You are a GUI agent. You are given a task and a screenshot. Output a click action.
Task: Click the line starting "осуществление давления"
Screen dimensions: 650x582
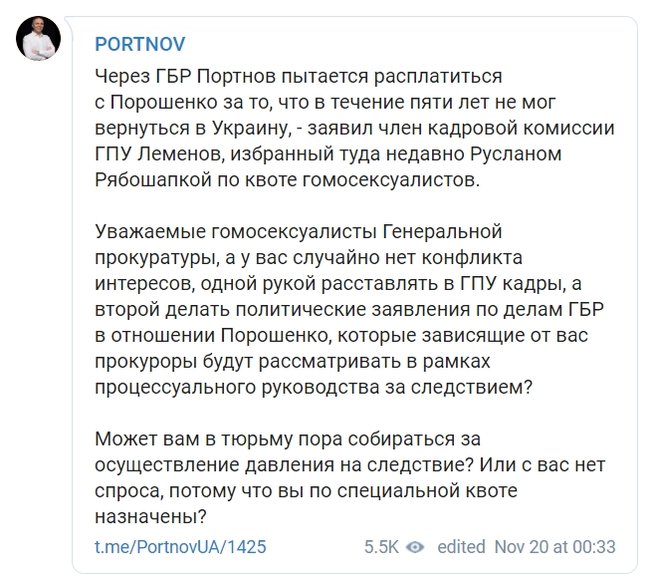pyautogui.click(x=350, y=465)
